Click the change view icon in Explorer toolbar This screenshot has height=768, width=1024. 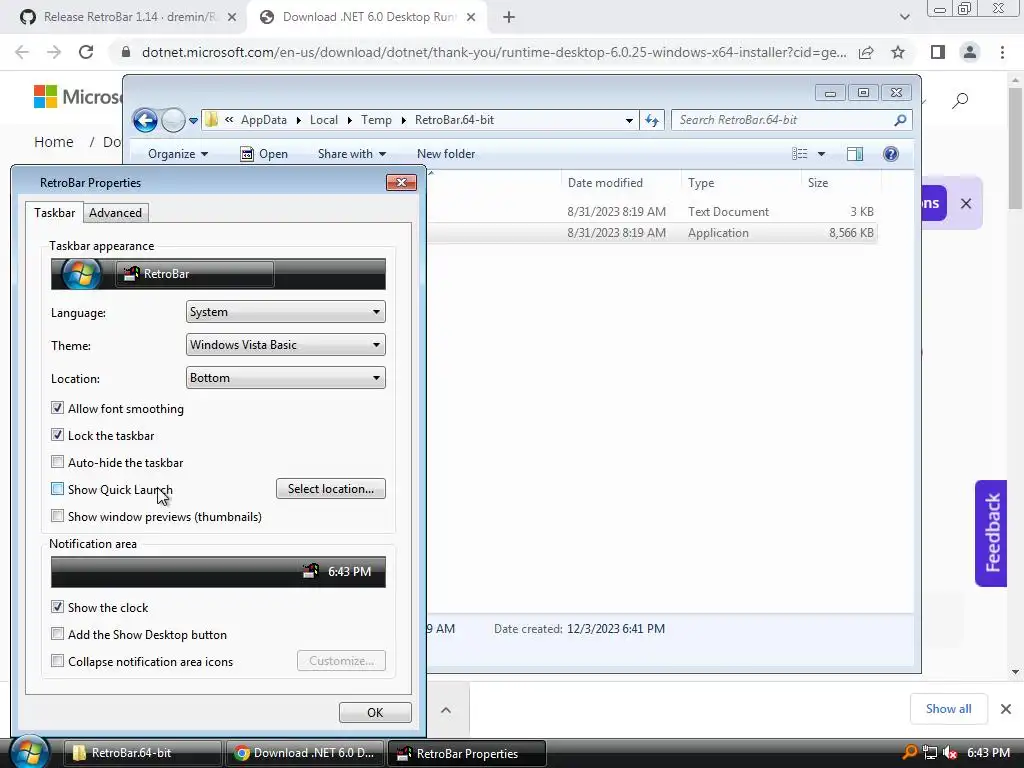pos(800,153)
